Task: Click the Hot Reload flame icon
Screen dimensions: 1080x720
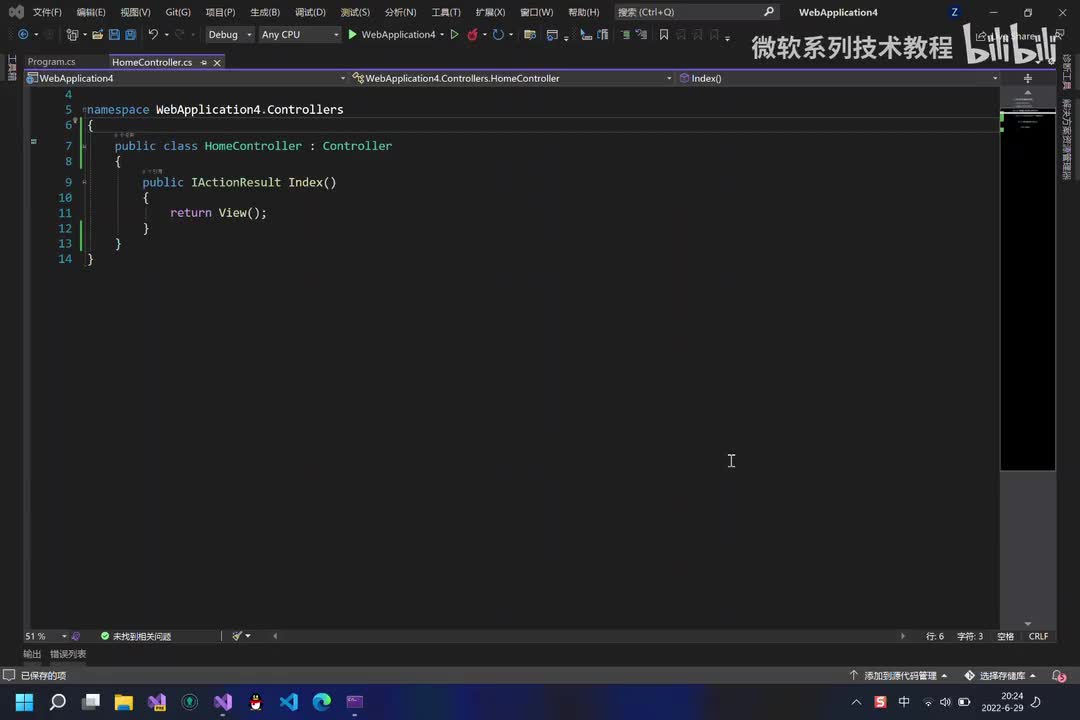Action: click(x=472, y=34)
